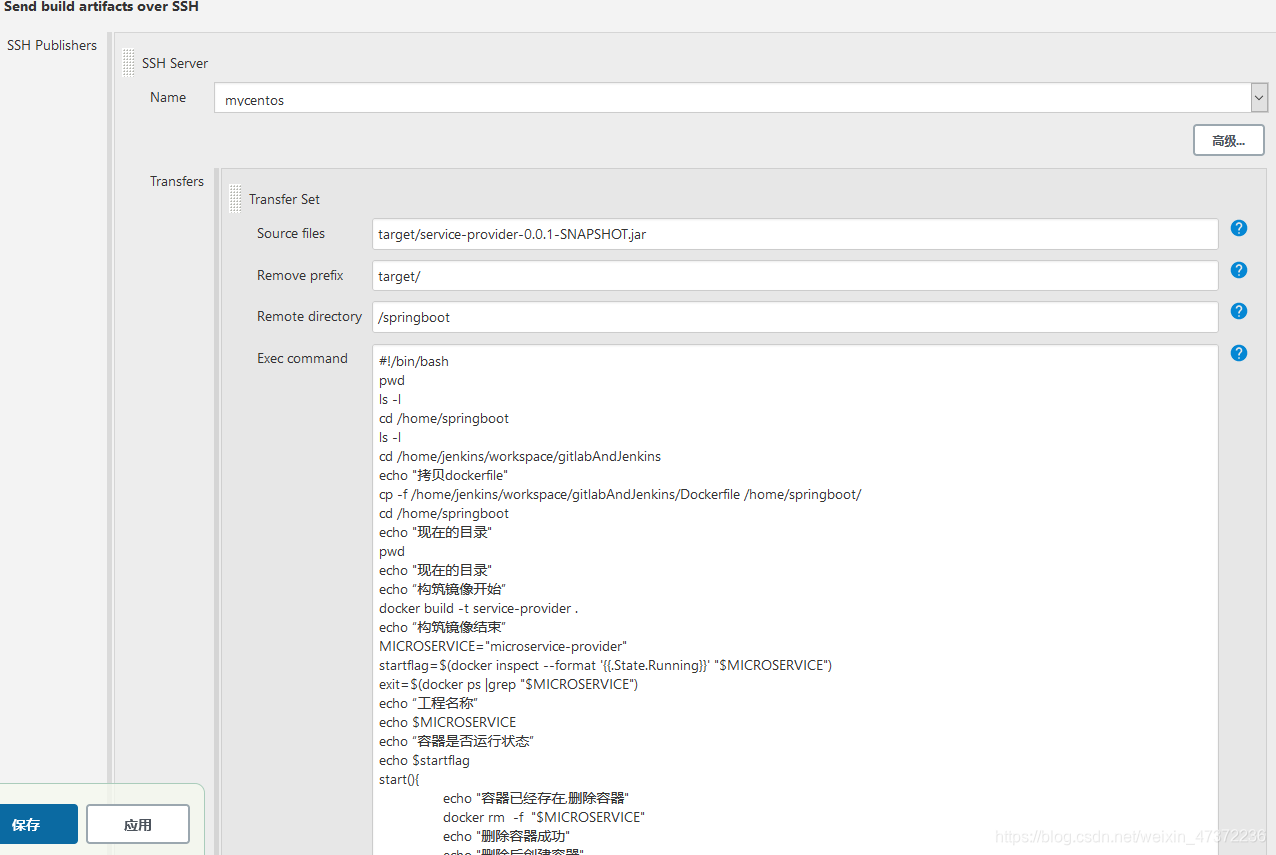Click the 'cp -f /home/jenkins/workspace' line
The height and width of the screenshot is (855, 1276).
(620, 494)
